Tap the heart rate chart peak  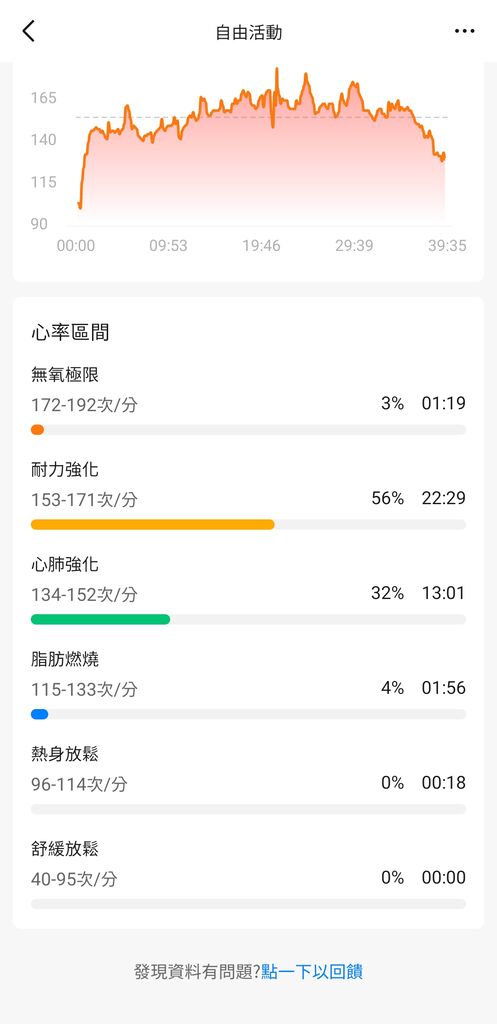(x=276, y=71)
